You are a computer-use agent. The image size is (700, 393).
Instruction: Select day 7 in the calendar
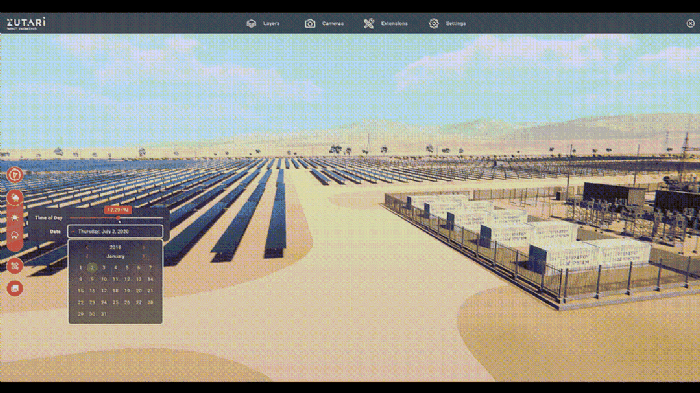(150, 268)
